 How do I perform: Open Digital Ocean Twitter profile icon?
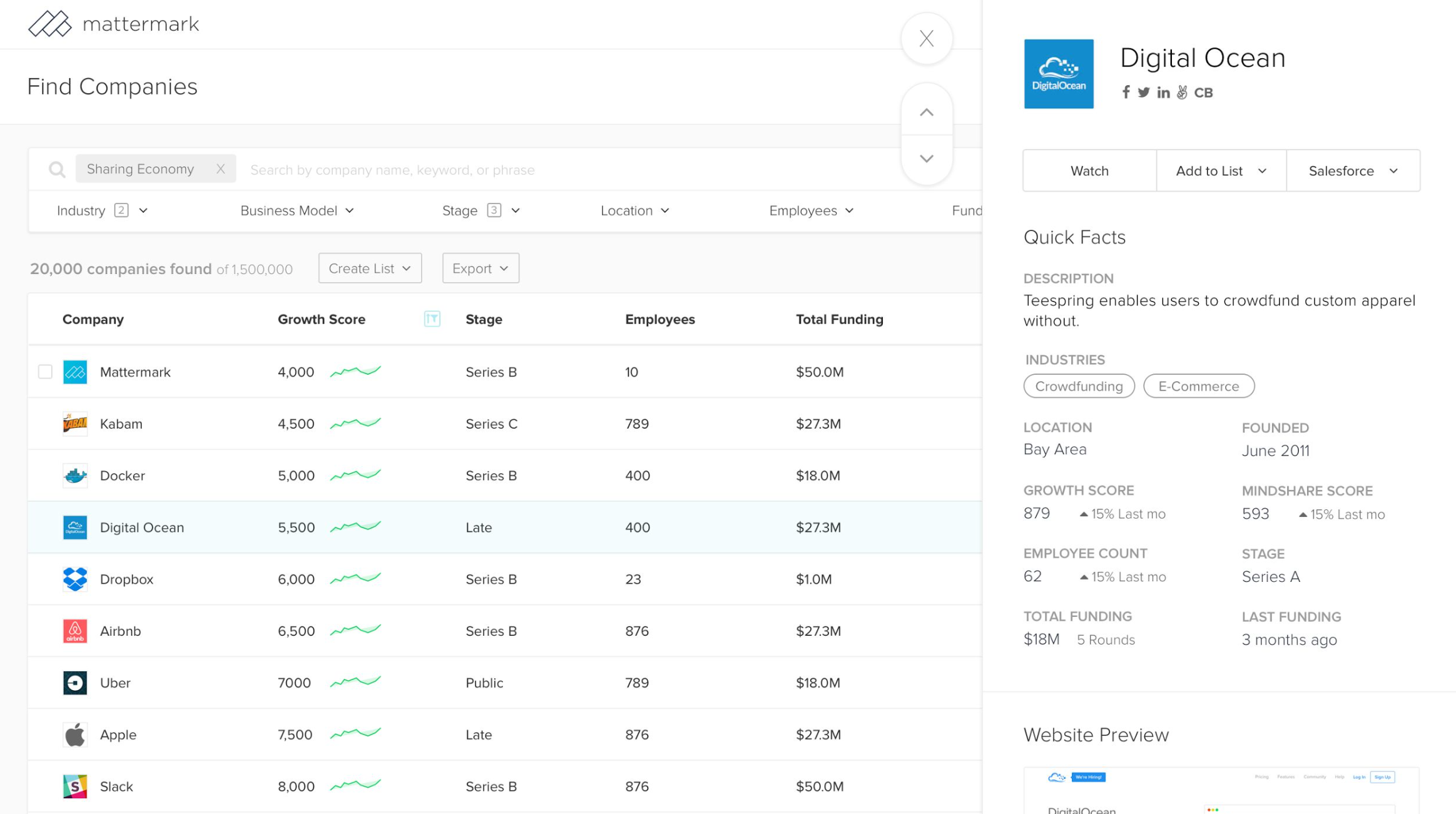[1143, 92]
